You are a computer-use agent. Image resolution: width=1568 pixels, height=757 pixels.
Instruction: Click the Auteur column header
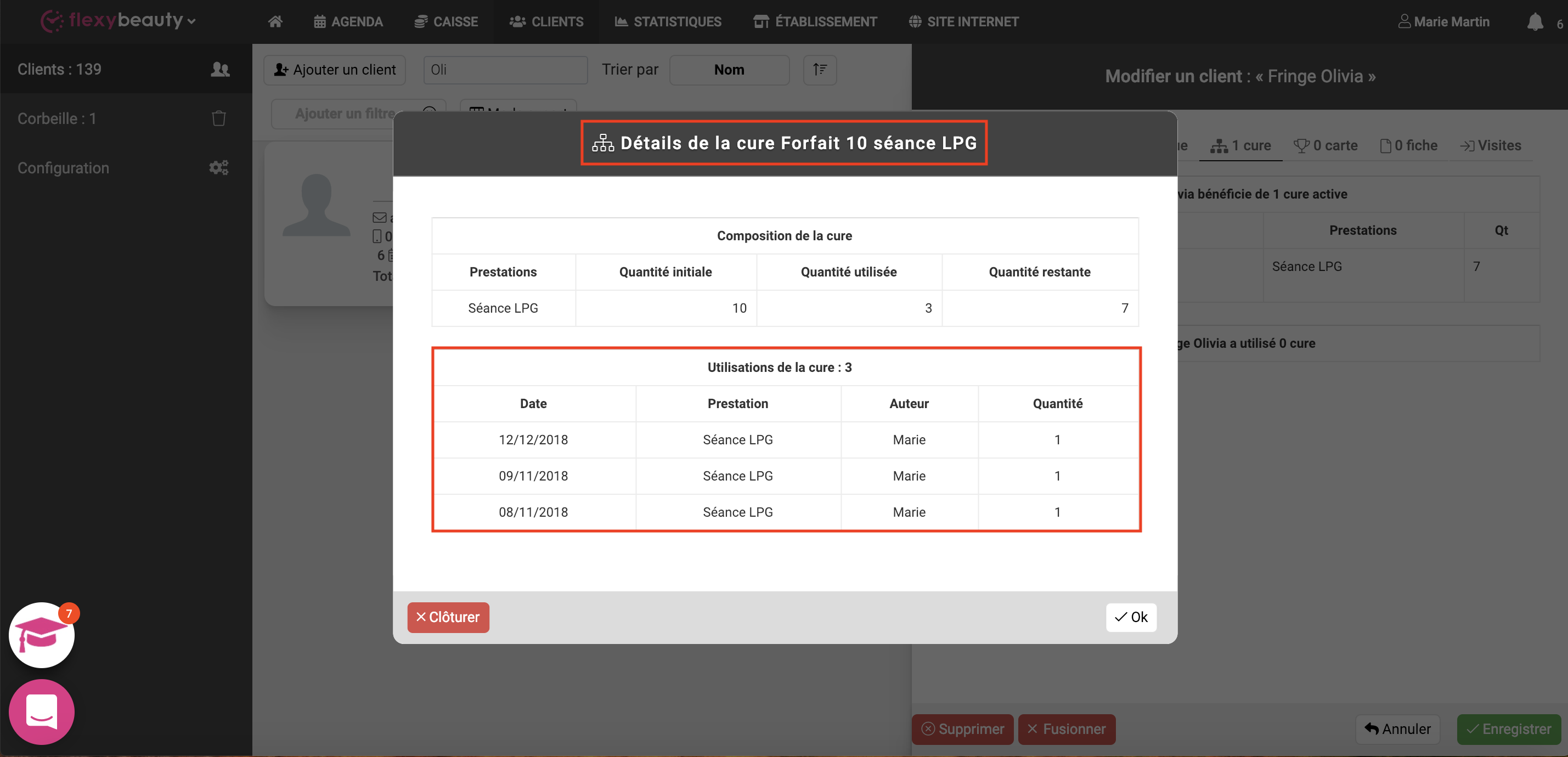point(910,403)
